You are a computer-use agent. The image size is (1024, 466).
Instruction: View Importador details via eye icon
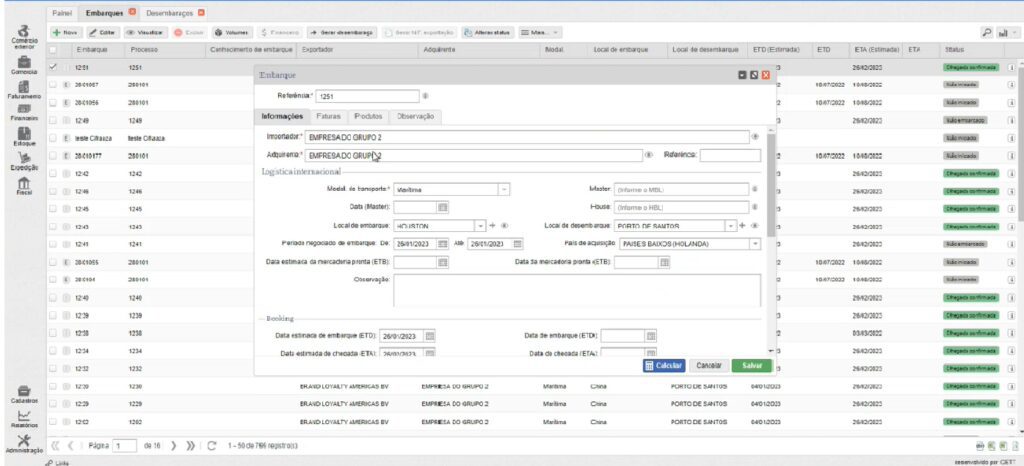click(755, 136)
